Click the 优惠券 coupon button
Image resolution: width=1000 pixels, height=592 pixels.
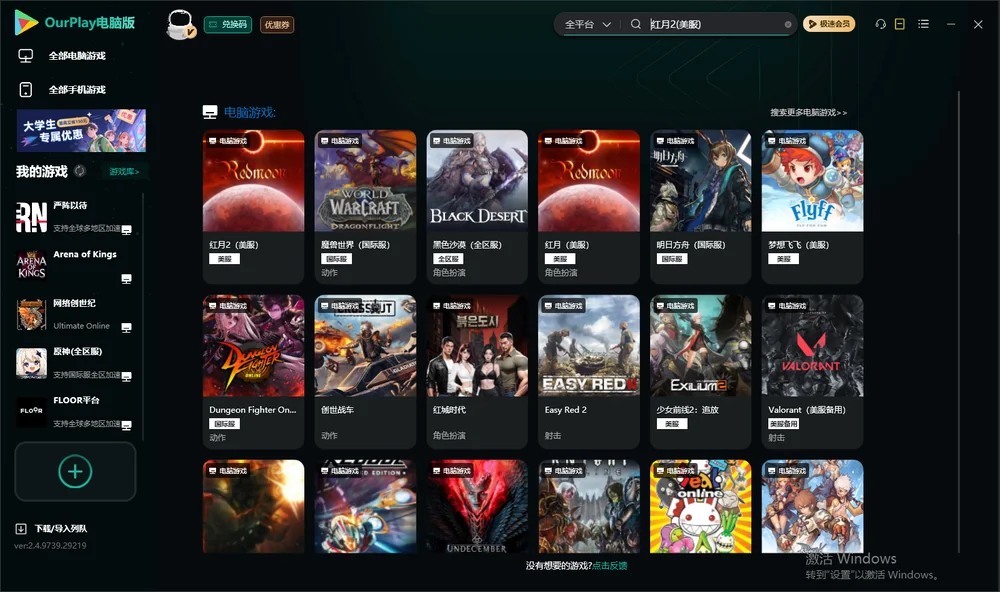click(x=277, y=25)
